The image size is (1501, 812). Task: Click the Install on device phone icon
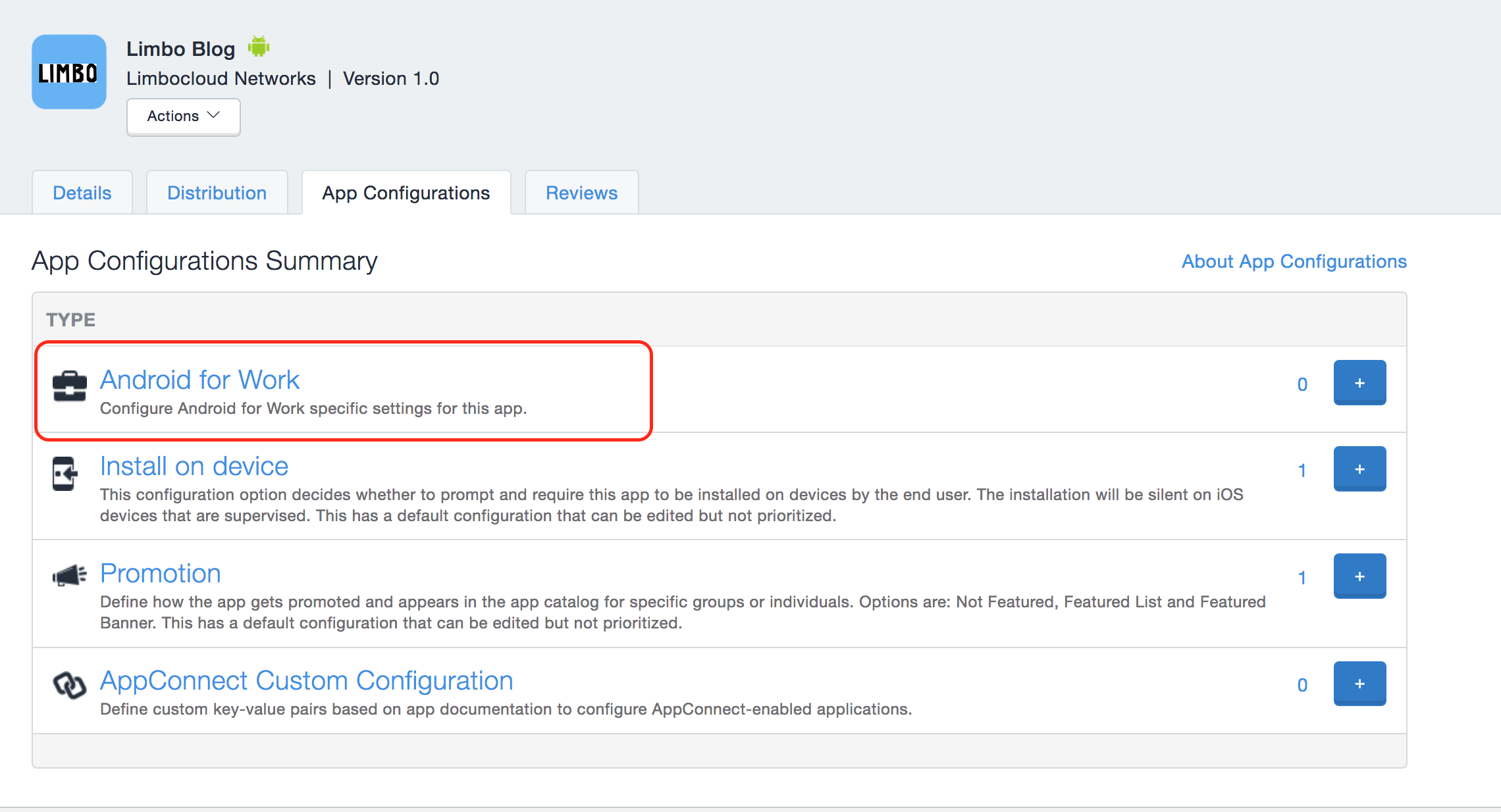(x=65, y=473)
